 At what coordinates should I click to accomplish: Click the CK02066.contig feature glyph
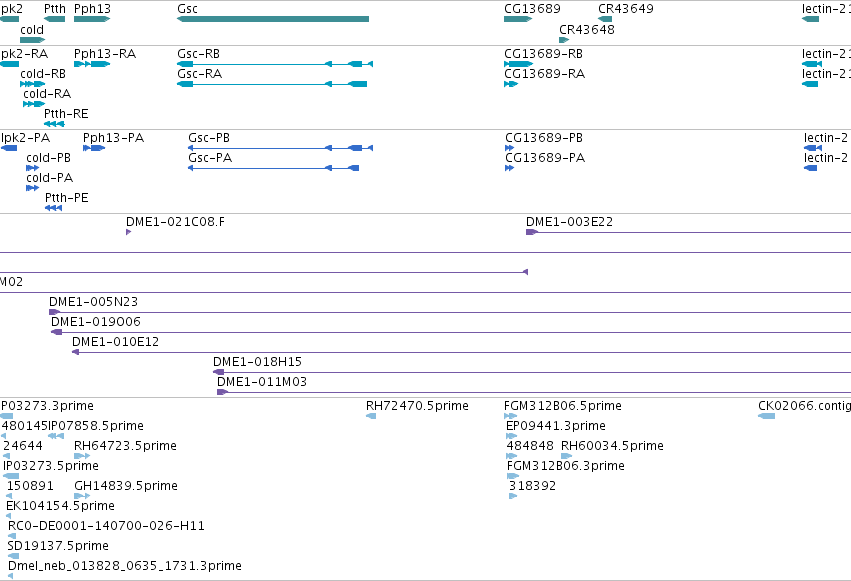[x=766, y=416]
